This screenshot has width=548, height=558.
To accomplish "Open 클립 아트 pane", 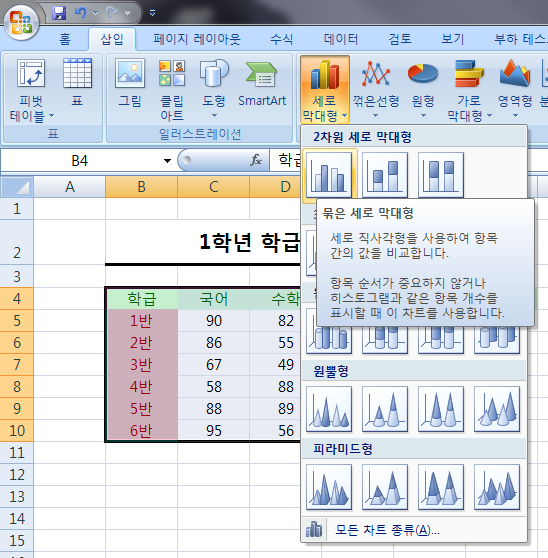I will 172,91.
